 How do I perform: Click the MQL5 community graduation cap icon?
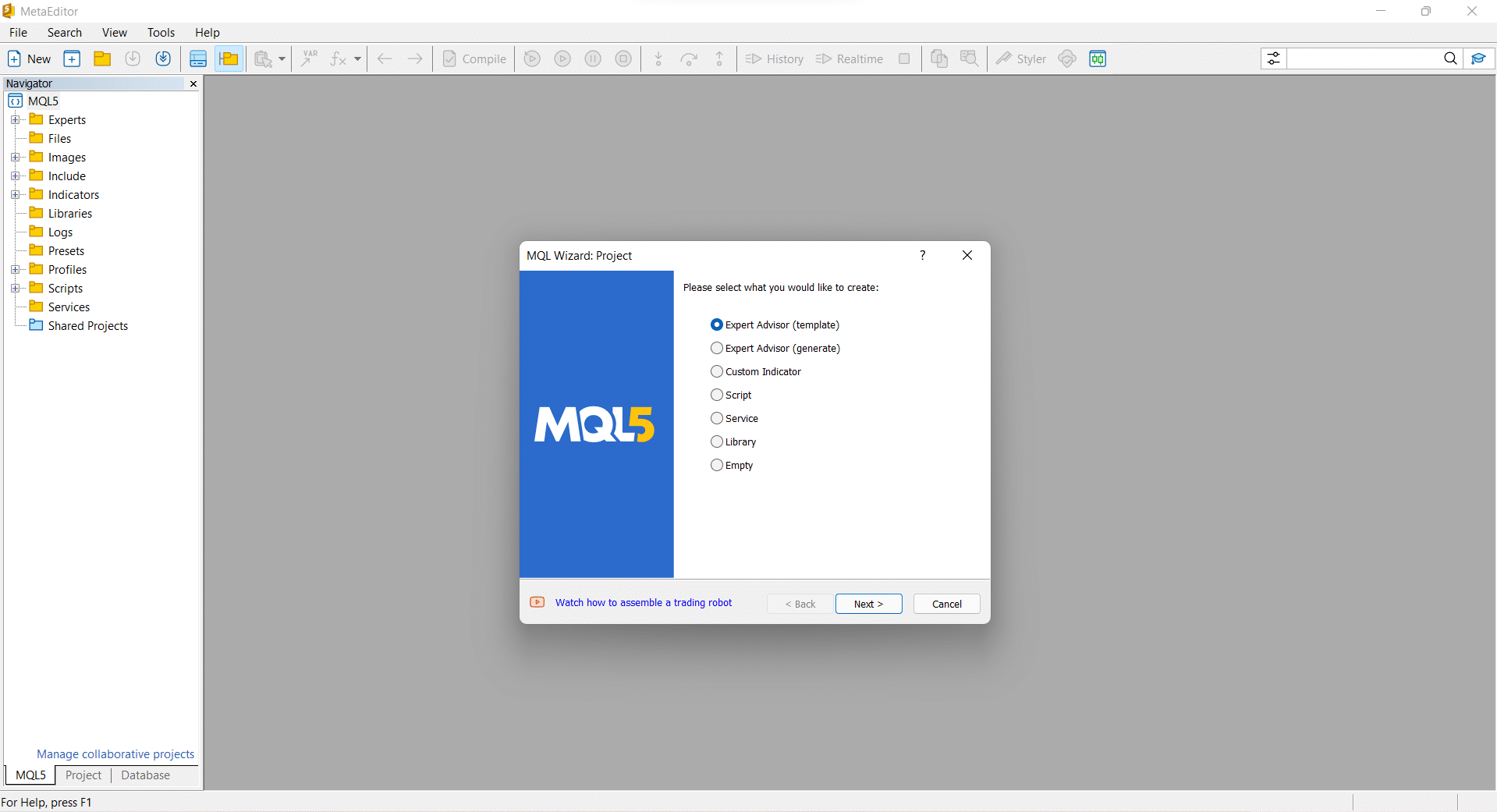pos(1478,59)
